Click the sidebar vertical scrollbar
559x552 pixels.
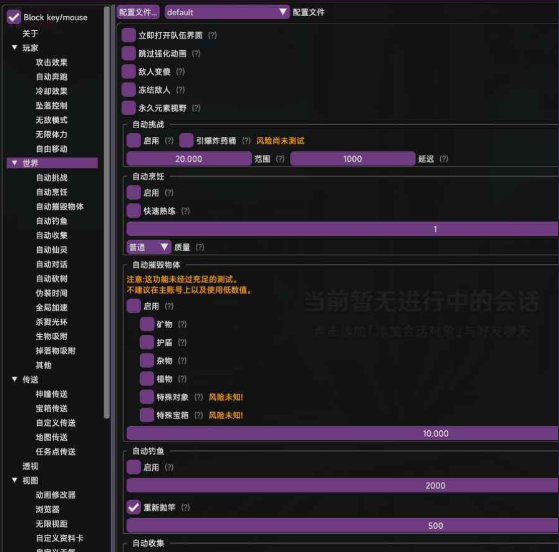(x=107, y=212)
